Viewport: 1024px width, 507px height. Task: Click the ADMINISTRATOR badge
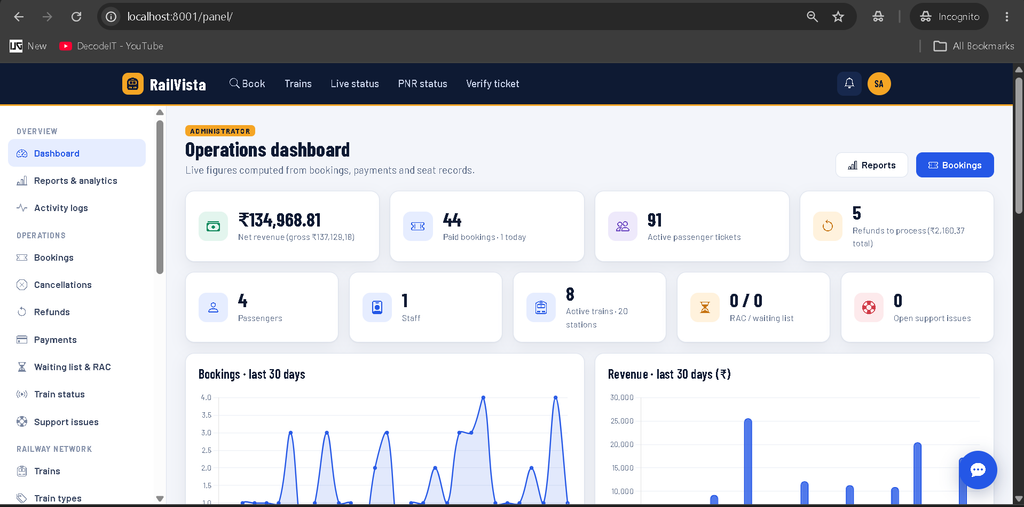click(x=220, y=131)
